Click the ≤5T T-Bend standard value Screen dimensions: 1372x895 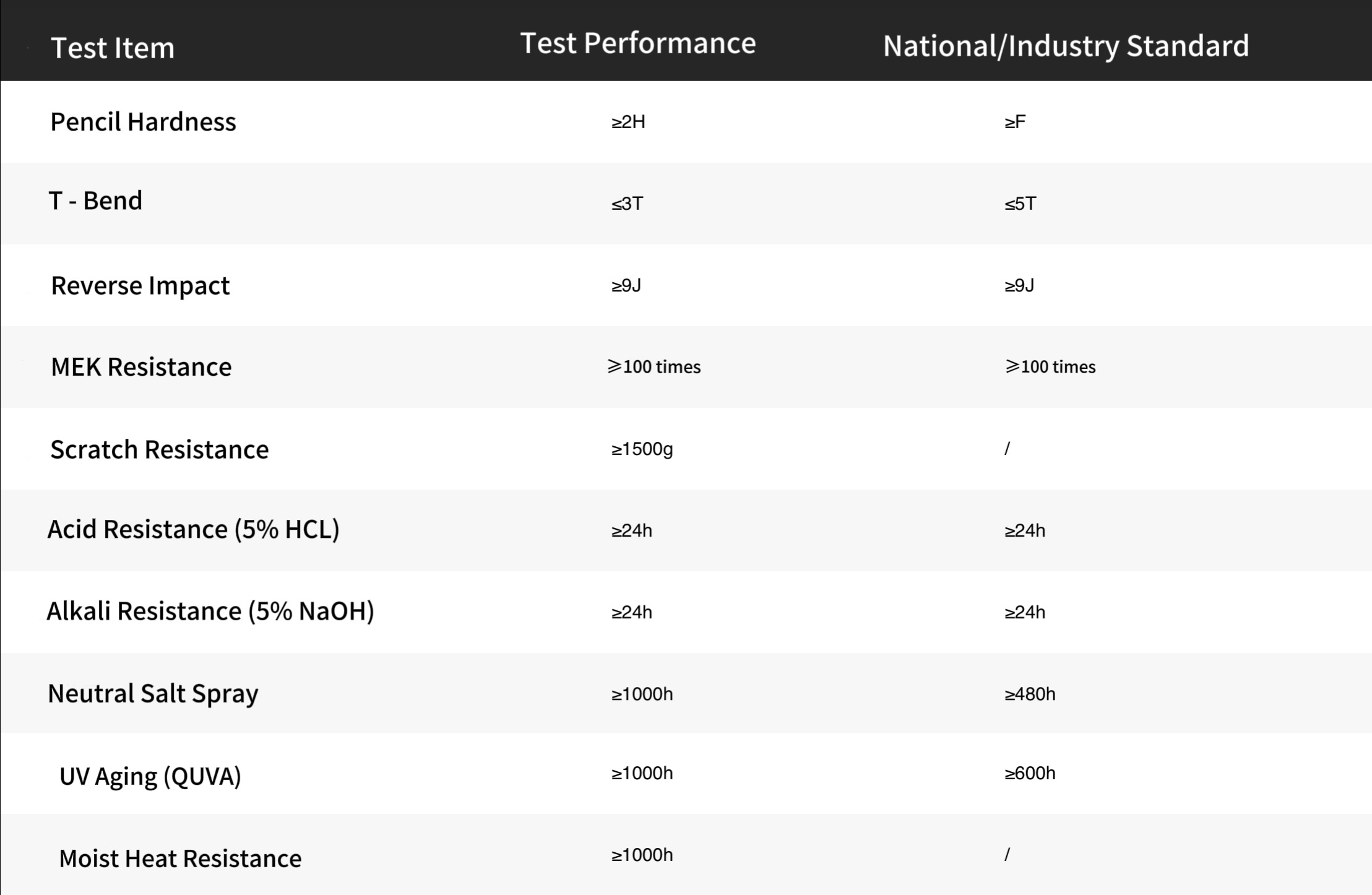pos(1020,204)
